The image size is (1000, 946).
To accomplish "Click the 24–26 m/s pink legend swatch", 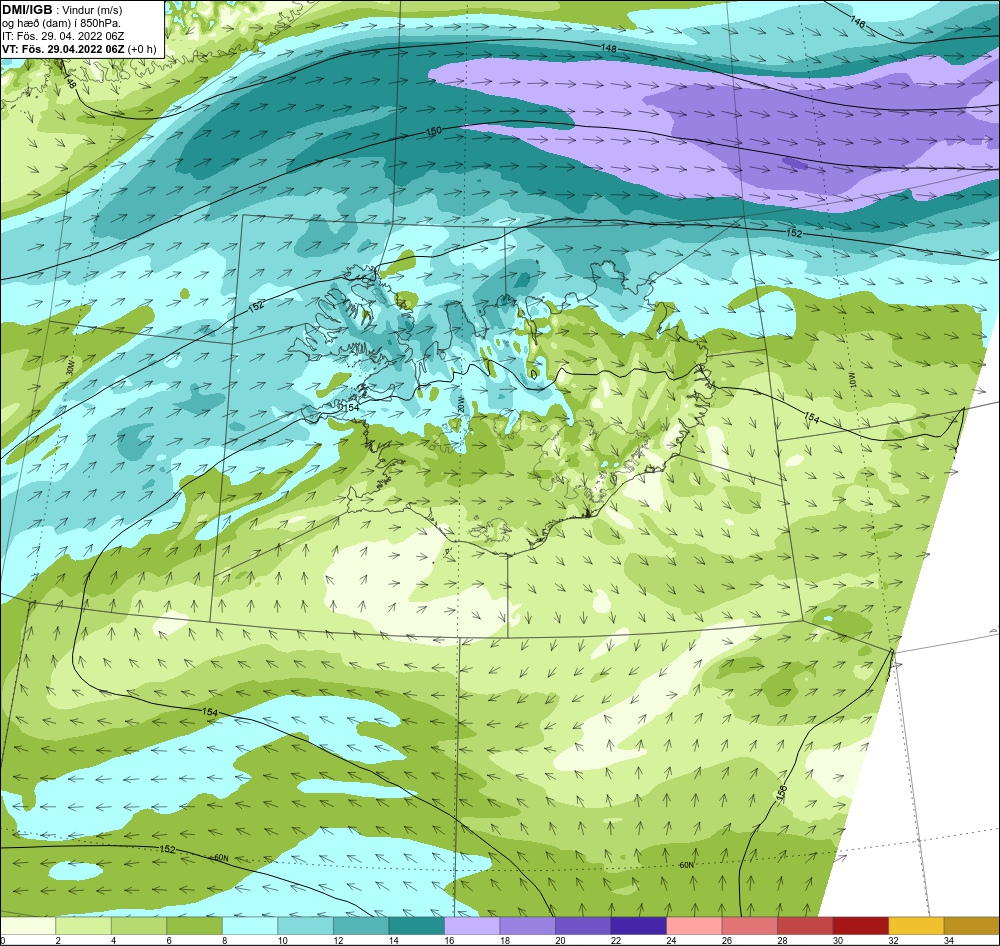I will [694, 925].
